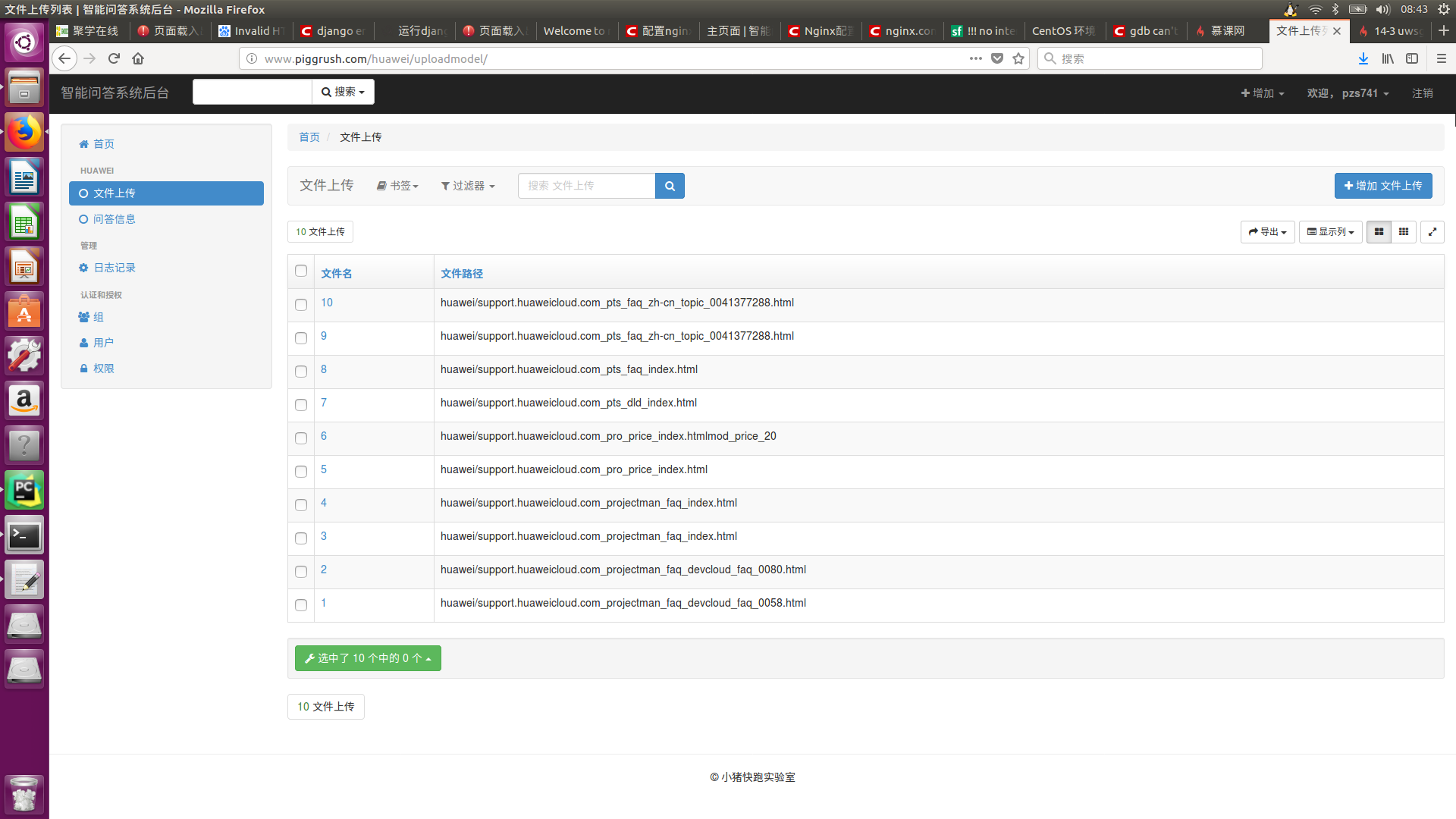Image resolution: width=1456 pixels, height=819 pixels.
Task: Click the Firefox home icon
Action: click(x=138, y=58)
